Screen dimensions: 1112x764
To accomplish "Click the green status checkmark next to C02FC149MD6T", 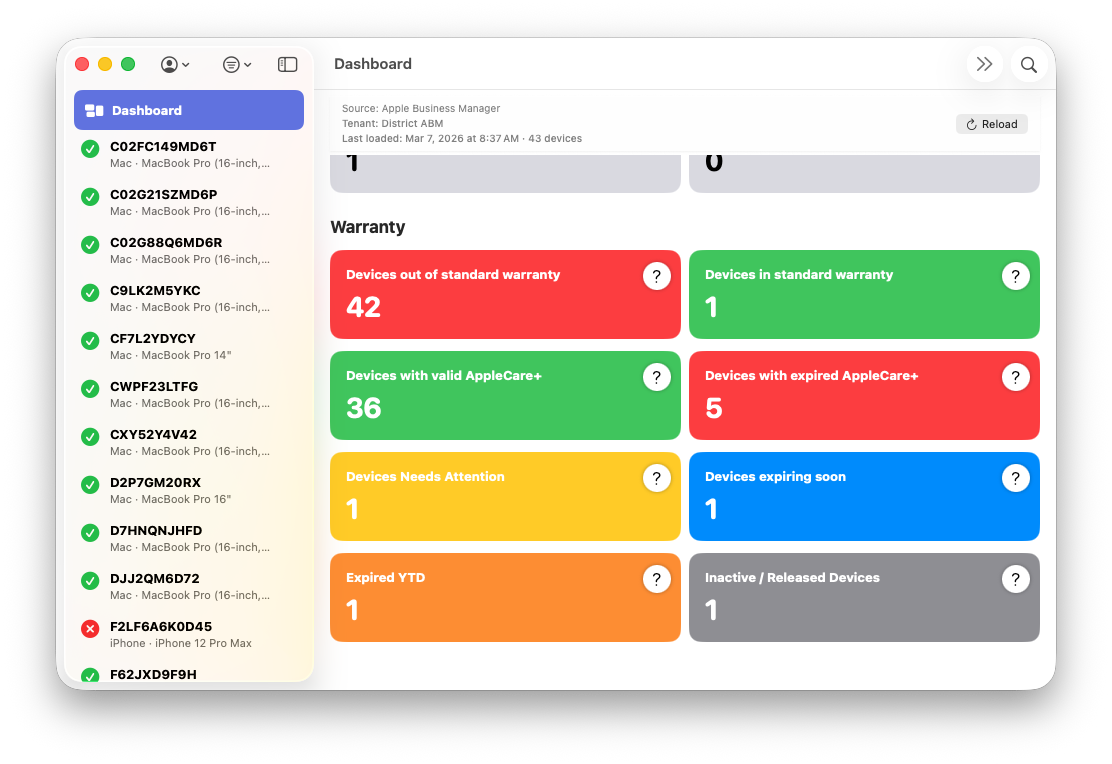I will tap(90, 148).
